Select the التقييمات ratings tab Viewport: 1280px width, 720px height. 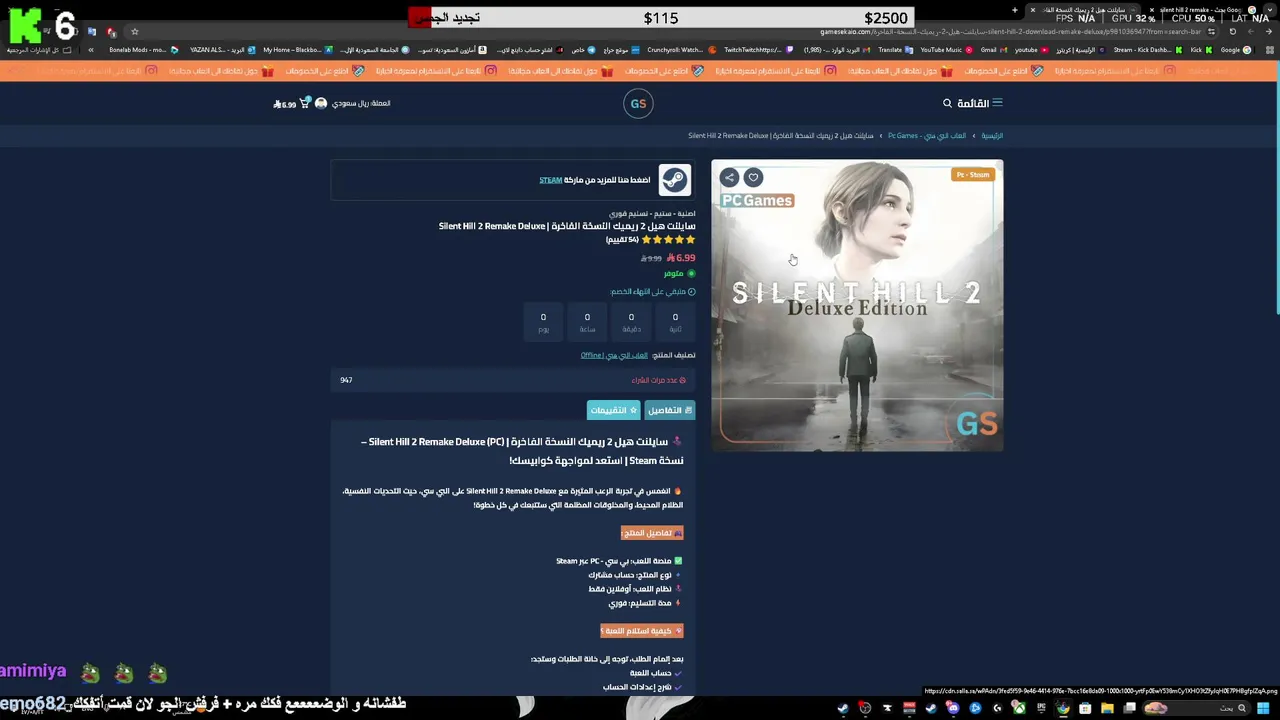pyautogui.click(x=613, y=410)
